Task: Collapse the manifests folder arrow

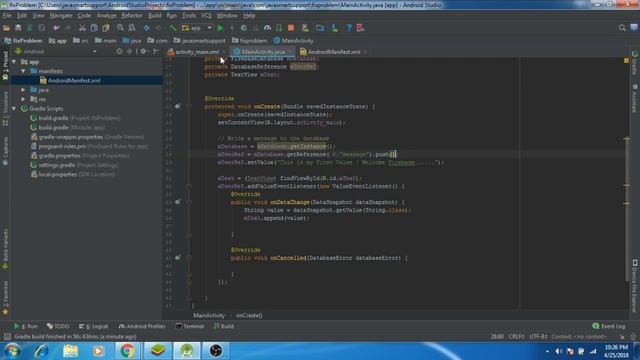Action: [x=23, y=71]
